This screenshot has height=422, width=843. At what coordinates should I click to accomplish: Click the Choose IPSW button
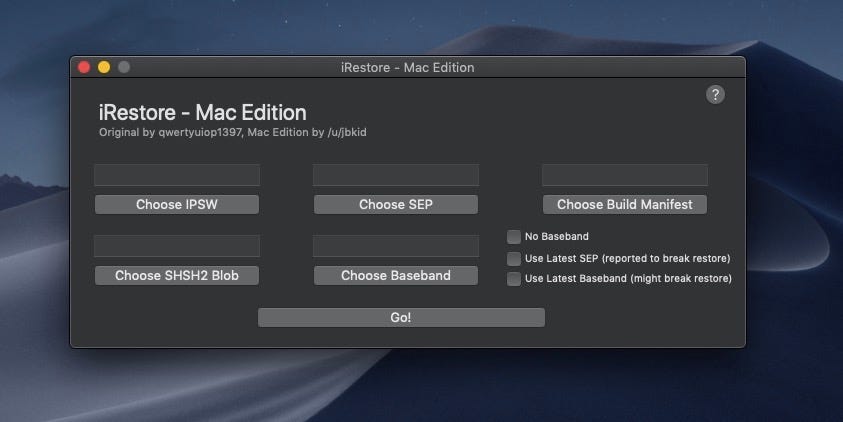pos(177,204)
